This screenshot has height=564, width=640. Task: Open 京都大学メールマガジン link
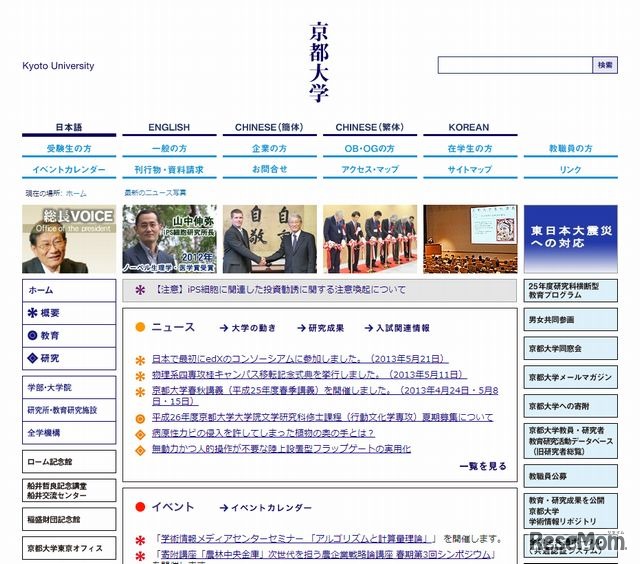point(571,377)
